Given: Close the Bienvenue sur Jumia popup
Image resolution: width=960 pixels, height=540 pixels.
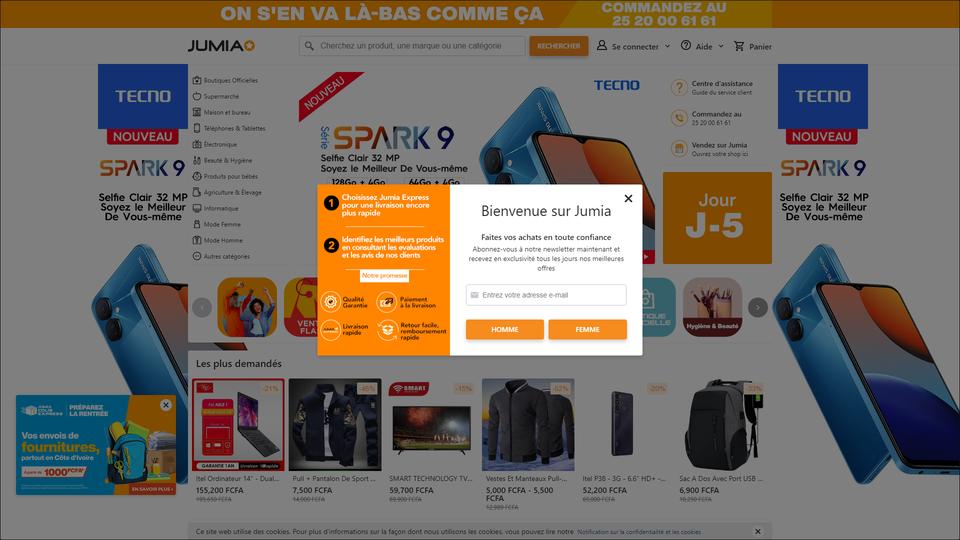Looking at the screenshot, I should 628,198.
